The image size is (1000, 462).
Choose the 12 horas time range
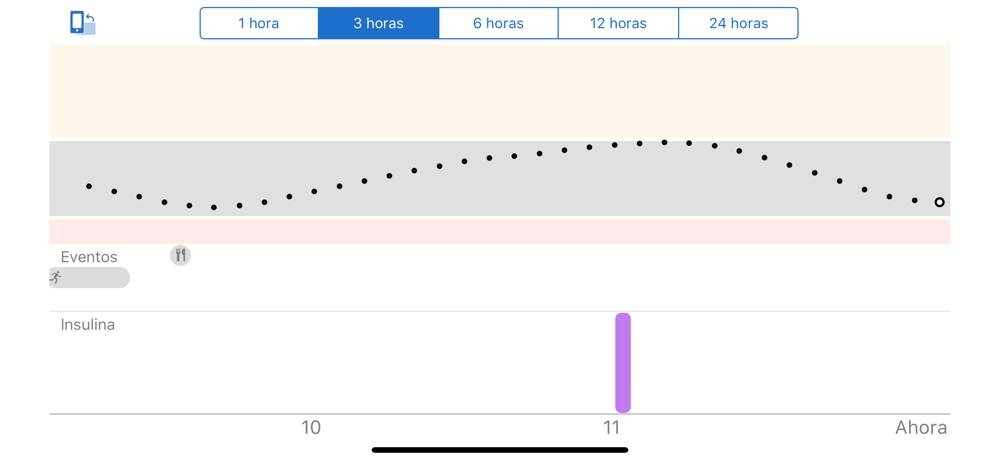pyautogui.click(x=618, y=24)
